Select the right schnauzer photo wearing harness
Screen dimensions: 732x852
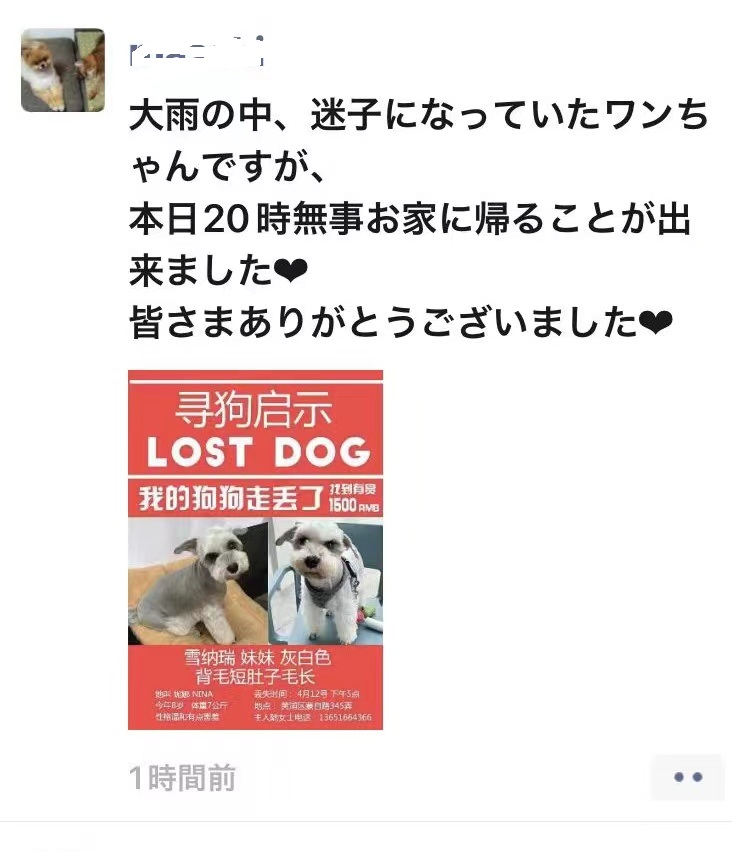click(x=326, y=581)
